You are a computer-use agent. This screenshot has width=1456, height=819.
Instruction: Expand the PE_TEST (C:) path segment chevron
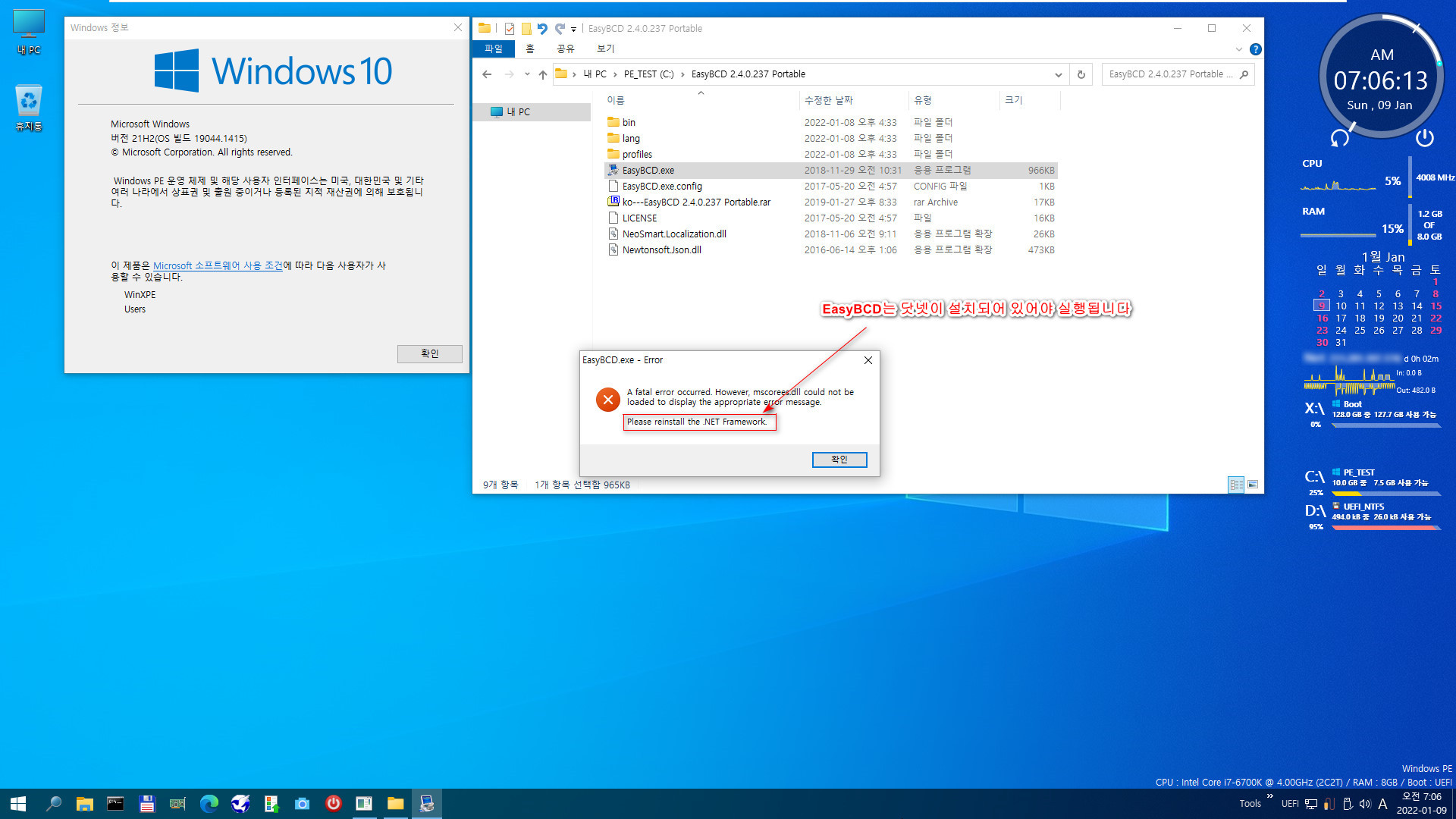coord(682,74)
